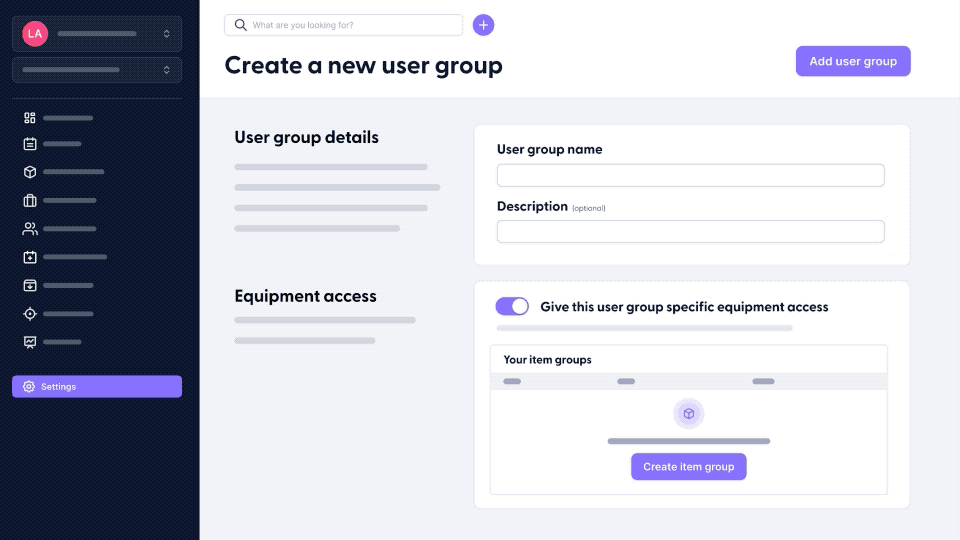This screenshot has height=540, width=960.
Task: Click the What are you looking for search box
Action: (x=343, y=25)
